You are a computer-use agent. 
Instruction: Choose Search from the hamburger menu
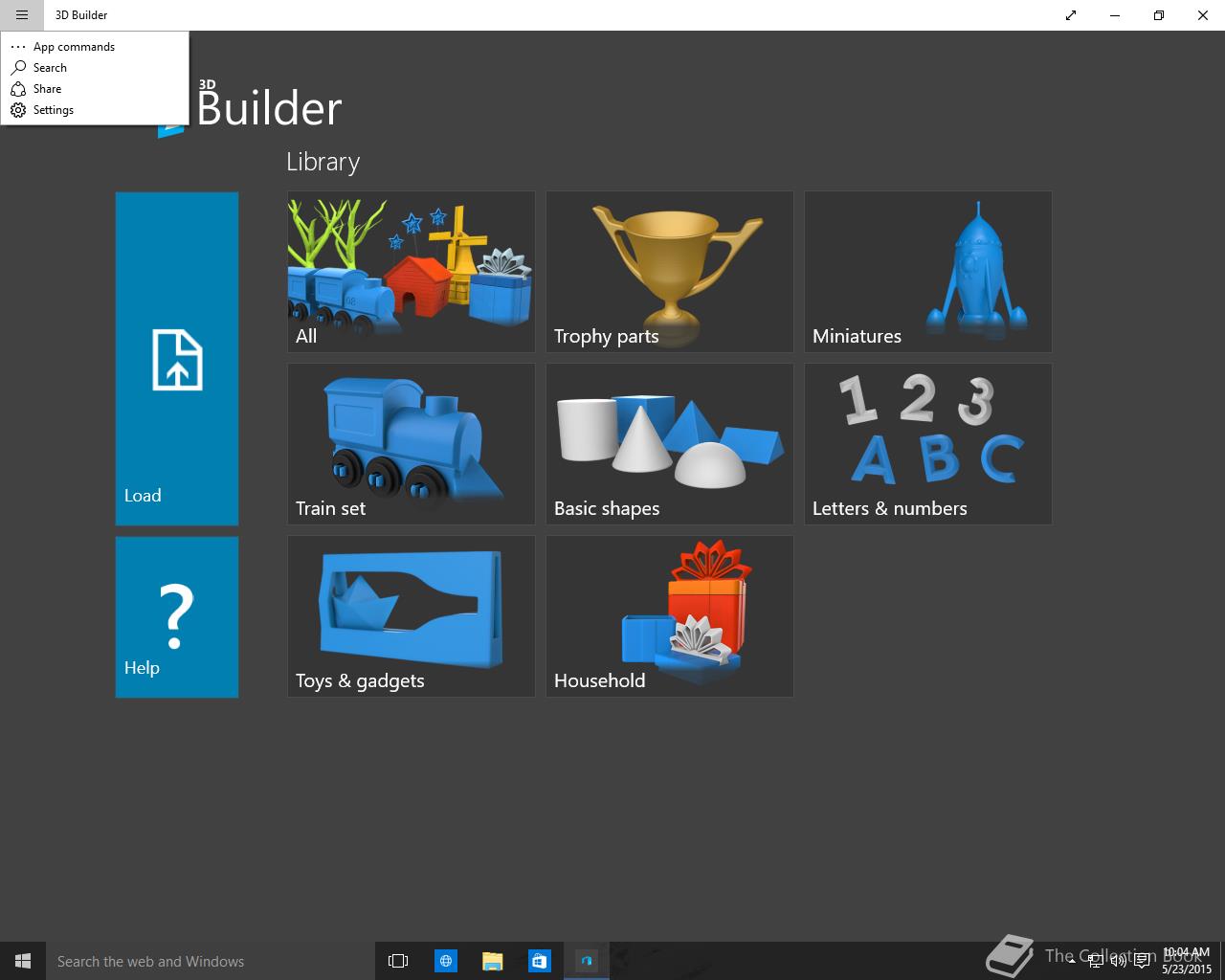tap(94, 68)
